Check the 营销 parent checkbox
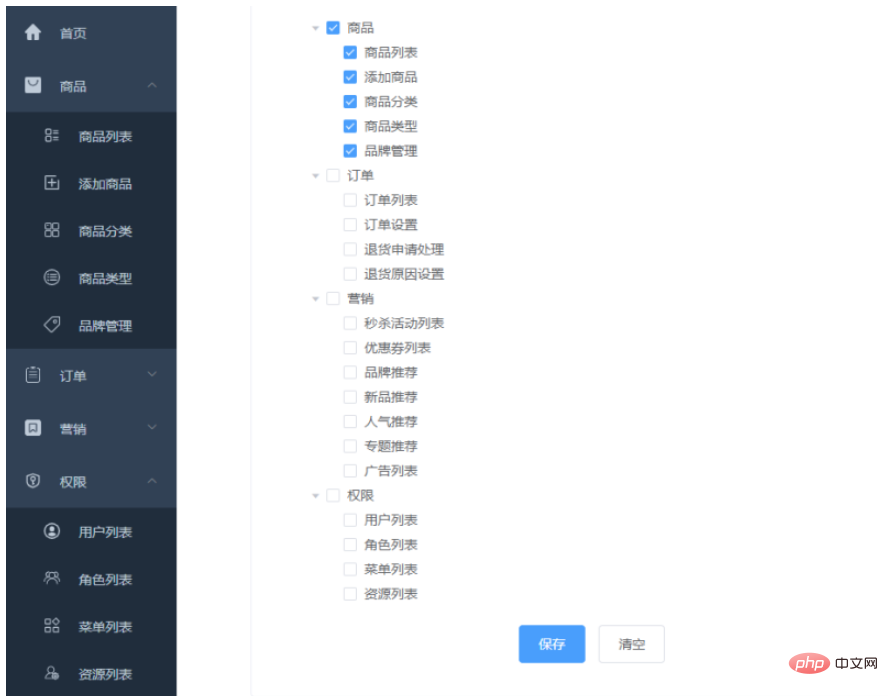The width and height of the screenshot is (888, 696). pyautogui.click(x=333, y=298)
